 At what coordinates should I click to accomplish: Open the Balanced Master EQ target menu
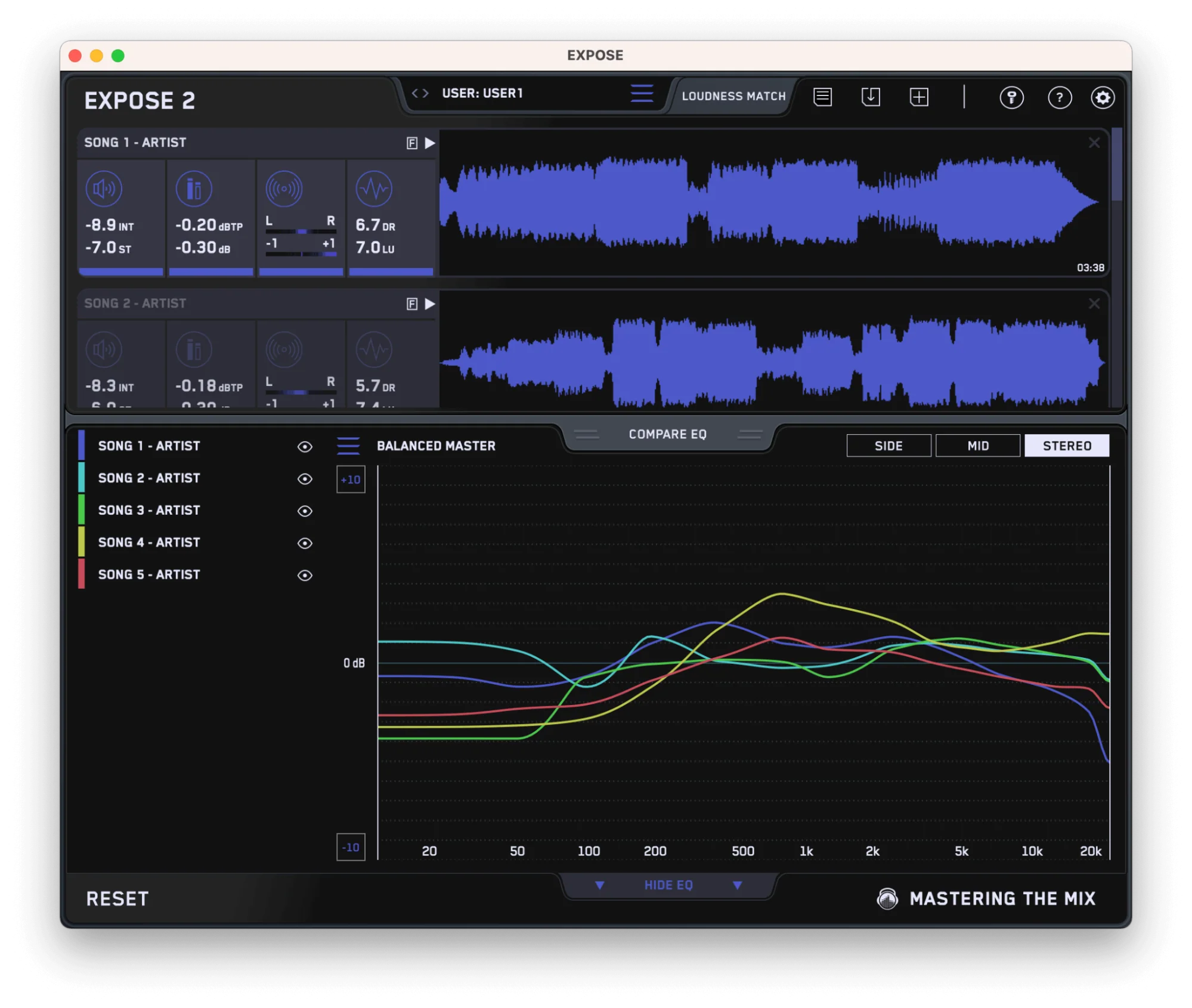pyautogui.click(x=348, y=446)
